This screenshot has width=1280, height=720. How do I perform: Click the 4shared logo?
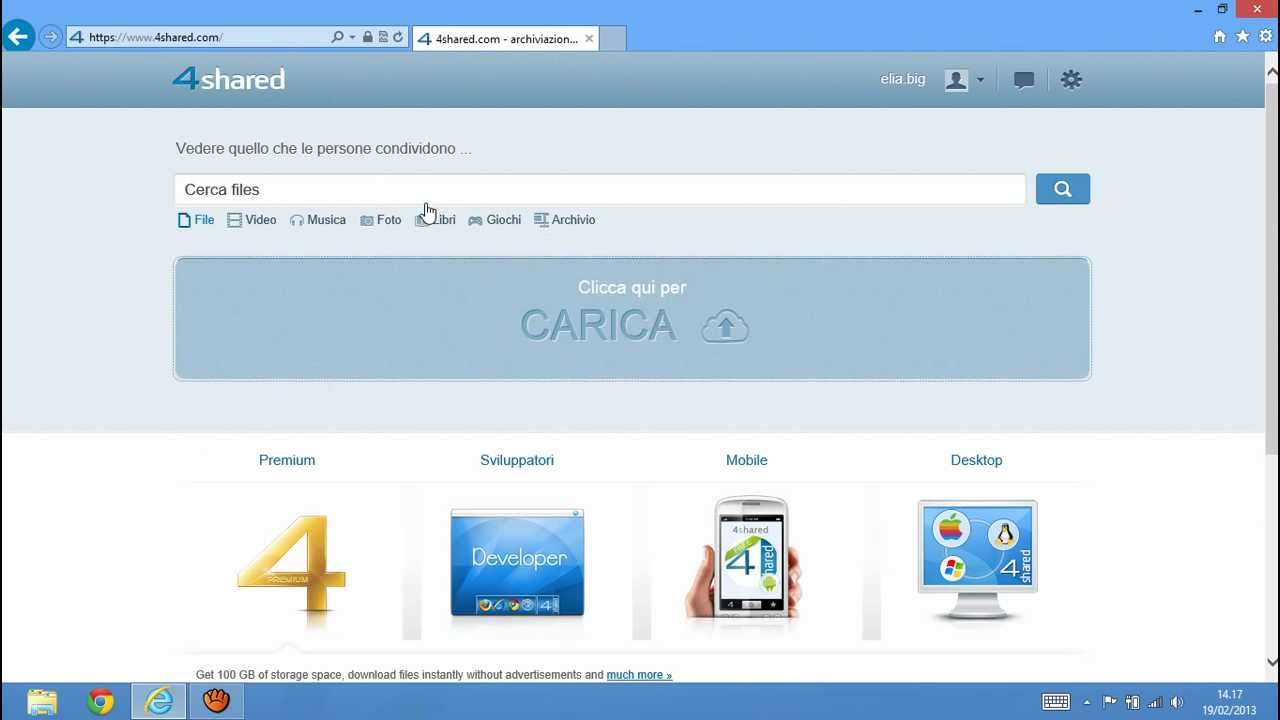pyautogui.click(x=229, y=78)
